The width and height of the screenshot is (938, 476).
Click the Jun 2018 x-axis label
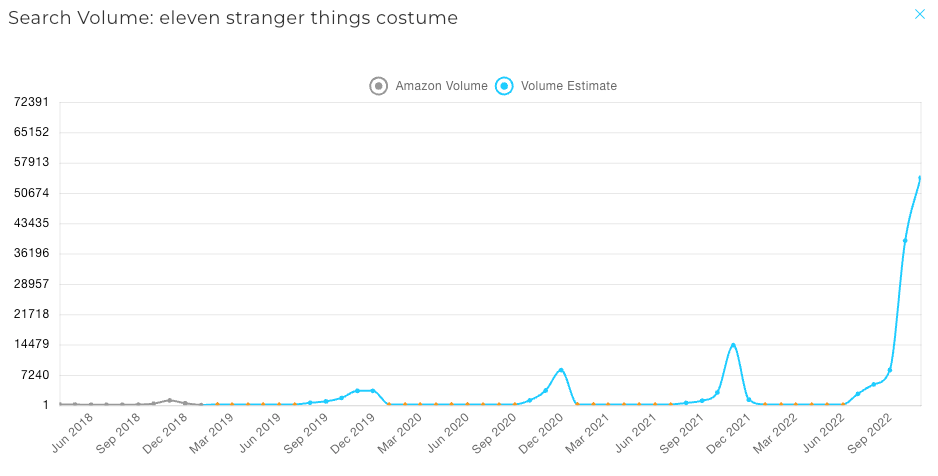(72, 432)
